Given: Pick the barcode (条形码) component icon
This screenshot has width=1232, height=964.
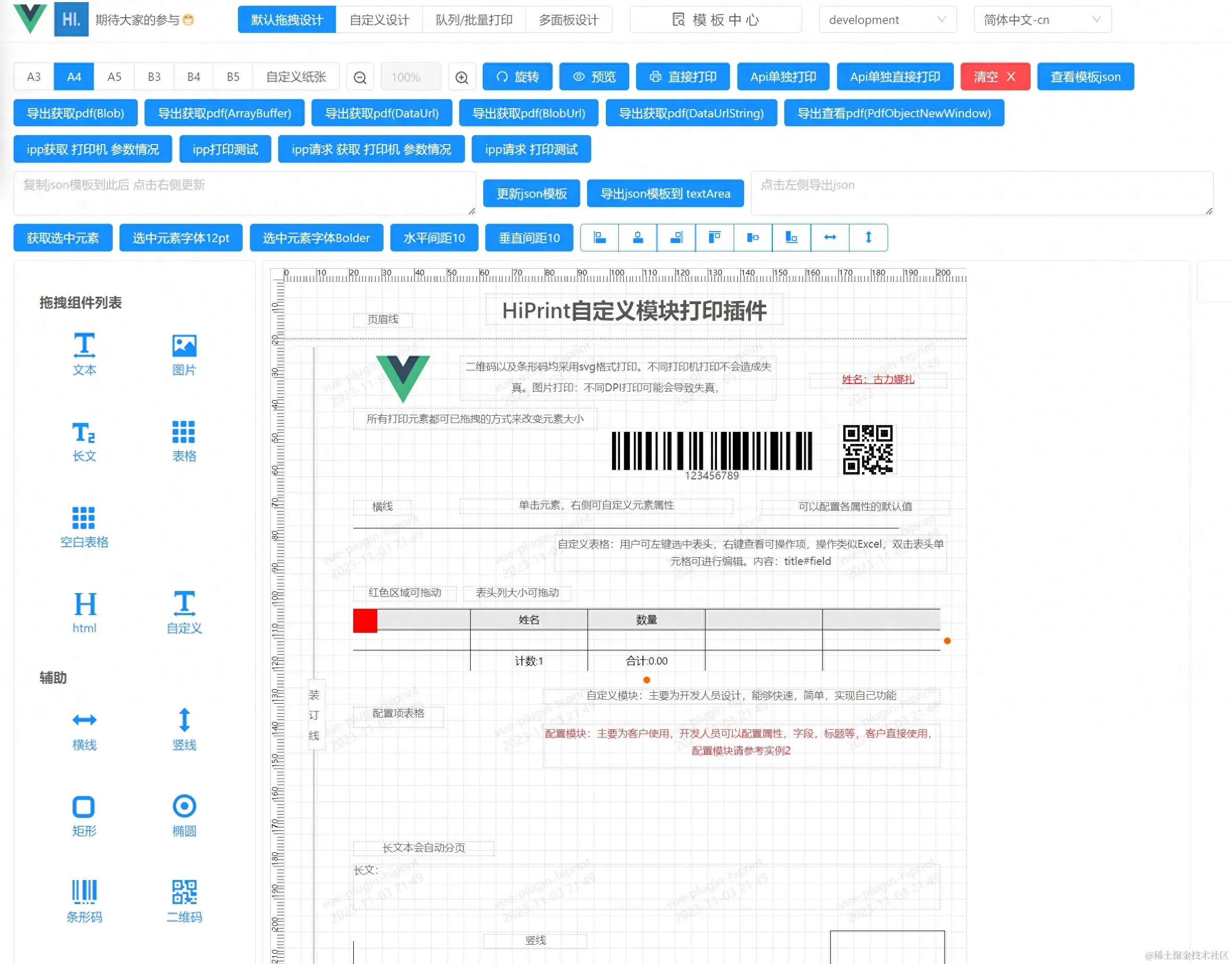Looking at the screenshot, I should (x=84, y=900).
